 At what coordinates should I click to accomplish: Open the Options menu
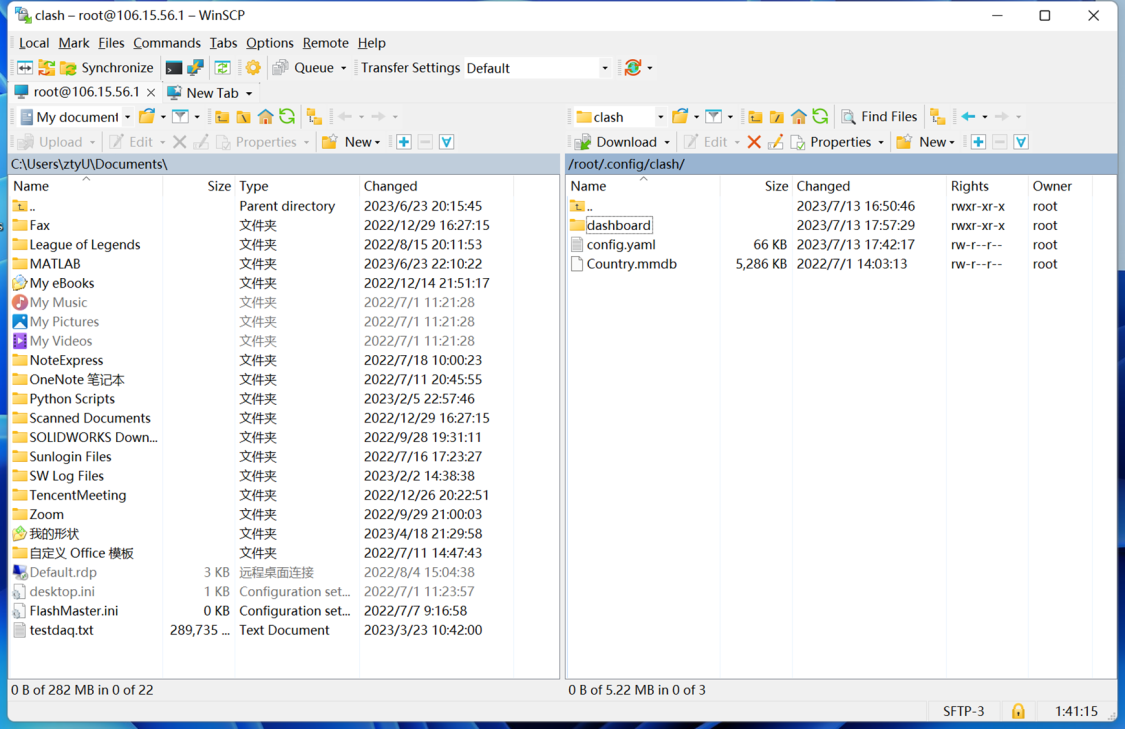coord(270,43)
